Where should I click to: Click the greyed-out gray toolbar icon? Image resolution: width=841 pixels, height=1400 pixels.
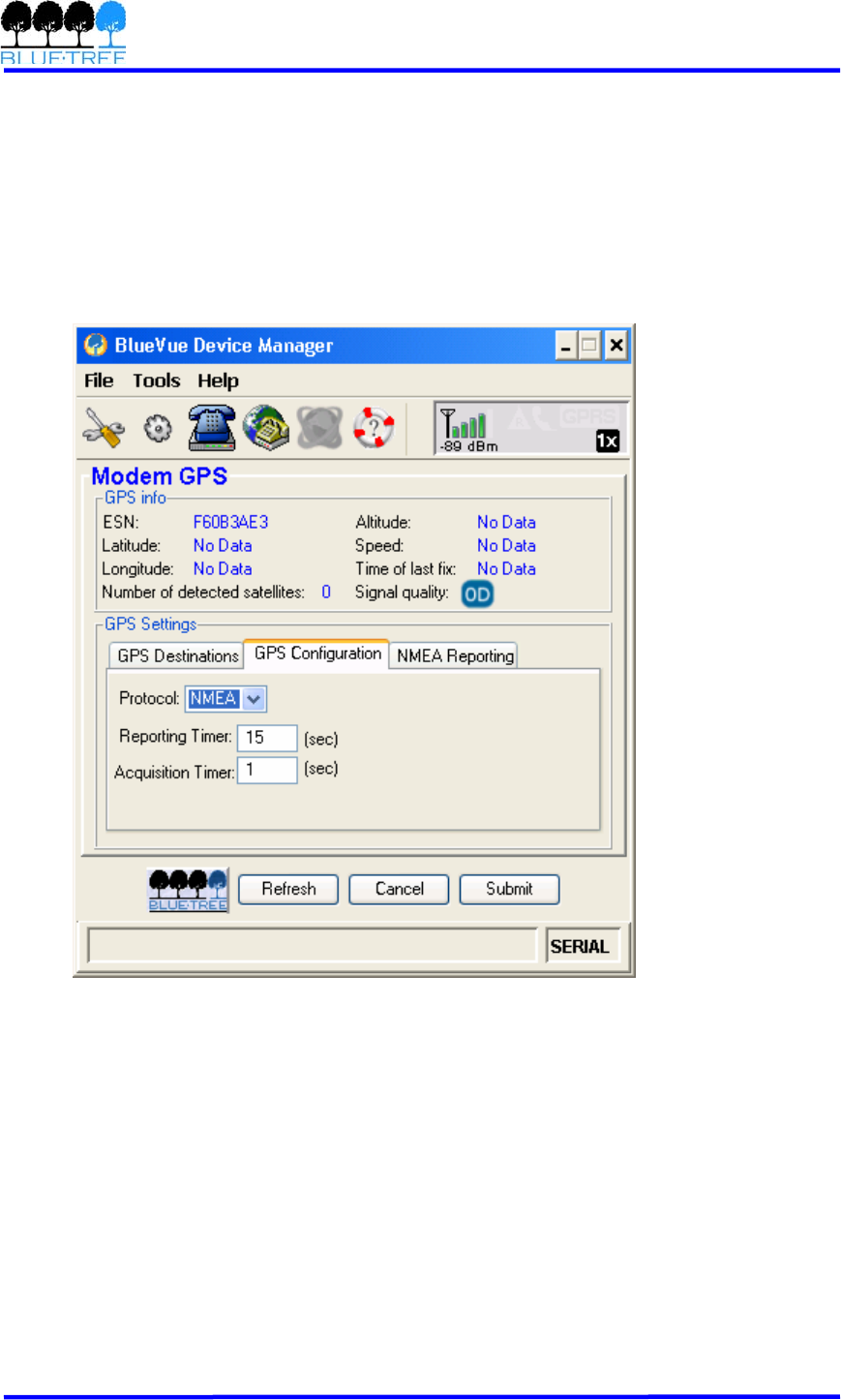[319, 427]
